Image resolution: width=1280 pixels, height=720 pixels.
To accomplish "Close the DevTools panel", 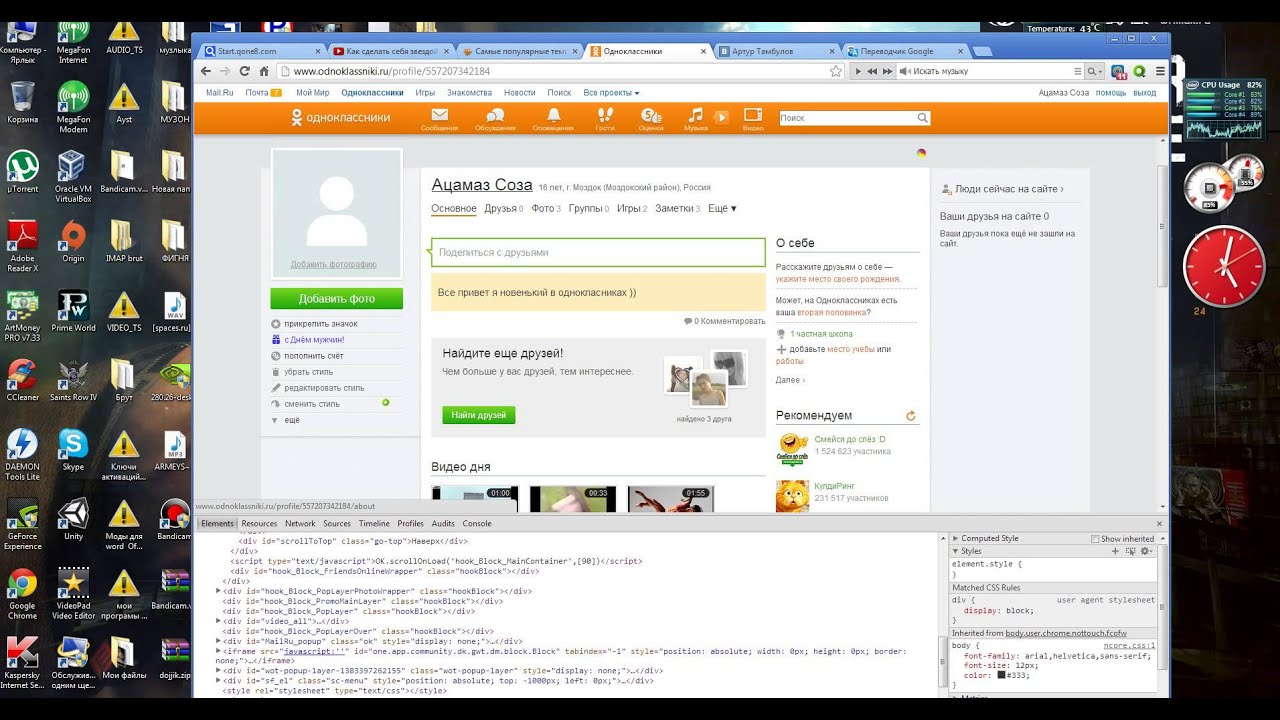I will [x=1160, y=523].
